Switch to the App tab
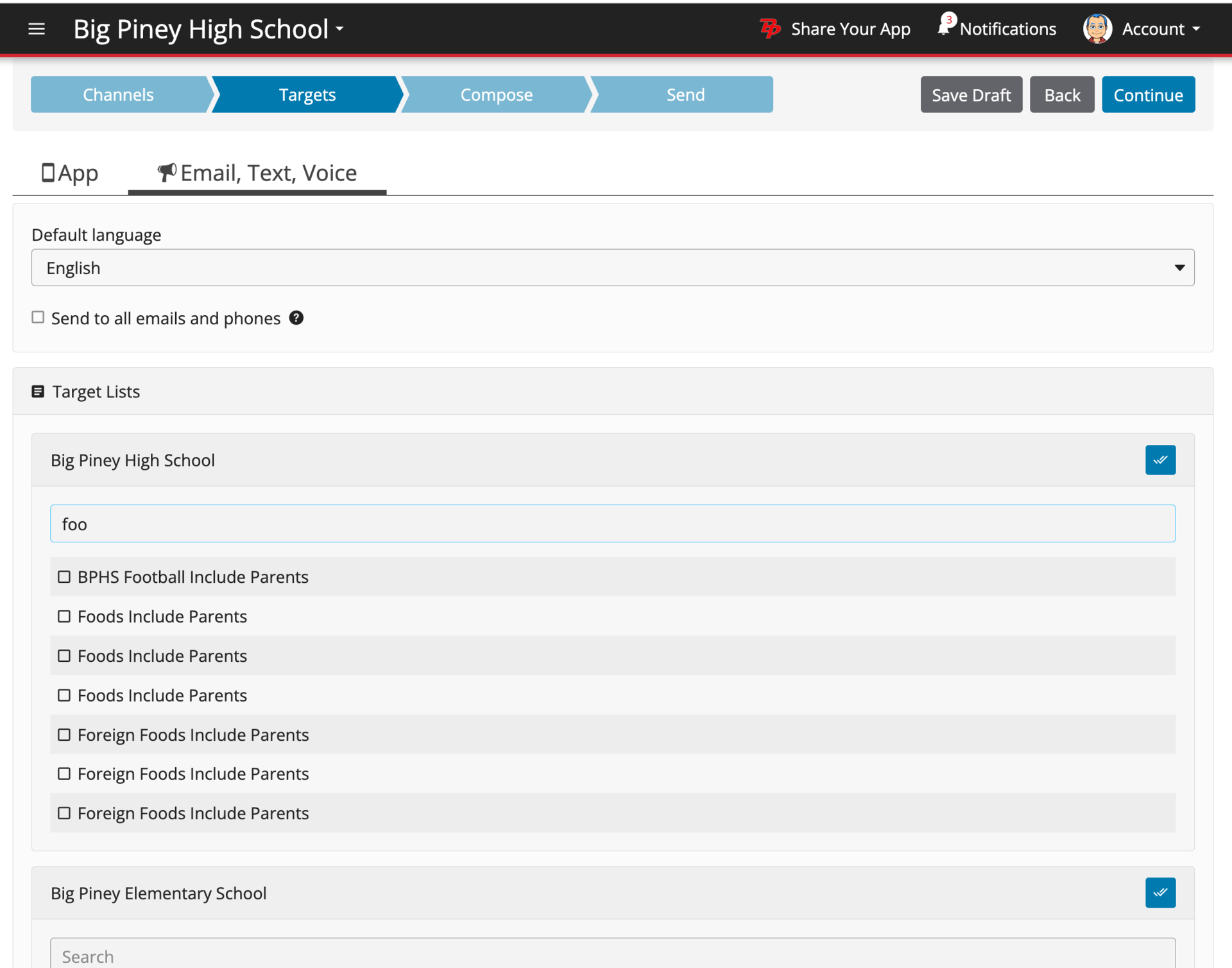 click(70, 173)
